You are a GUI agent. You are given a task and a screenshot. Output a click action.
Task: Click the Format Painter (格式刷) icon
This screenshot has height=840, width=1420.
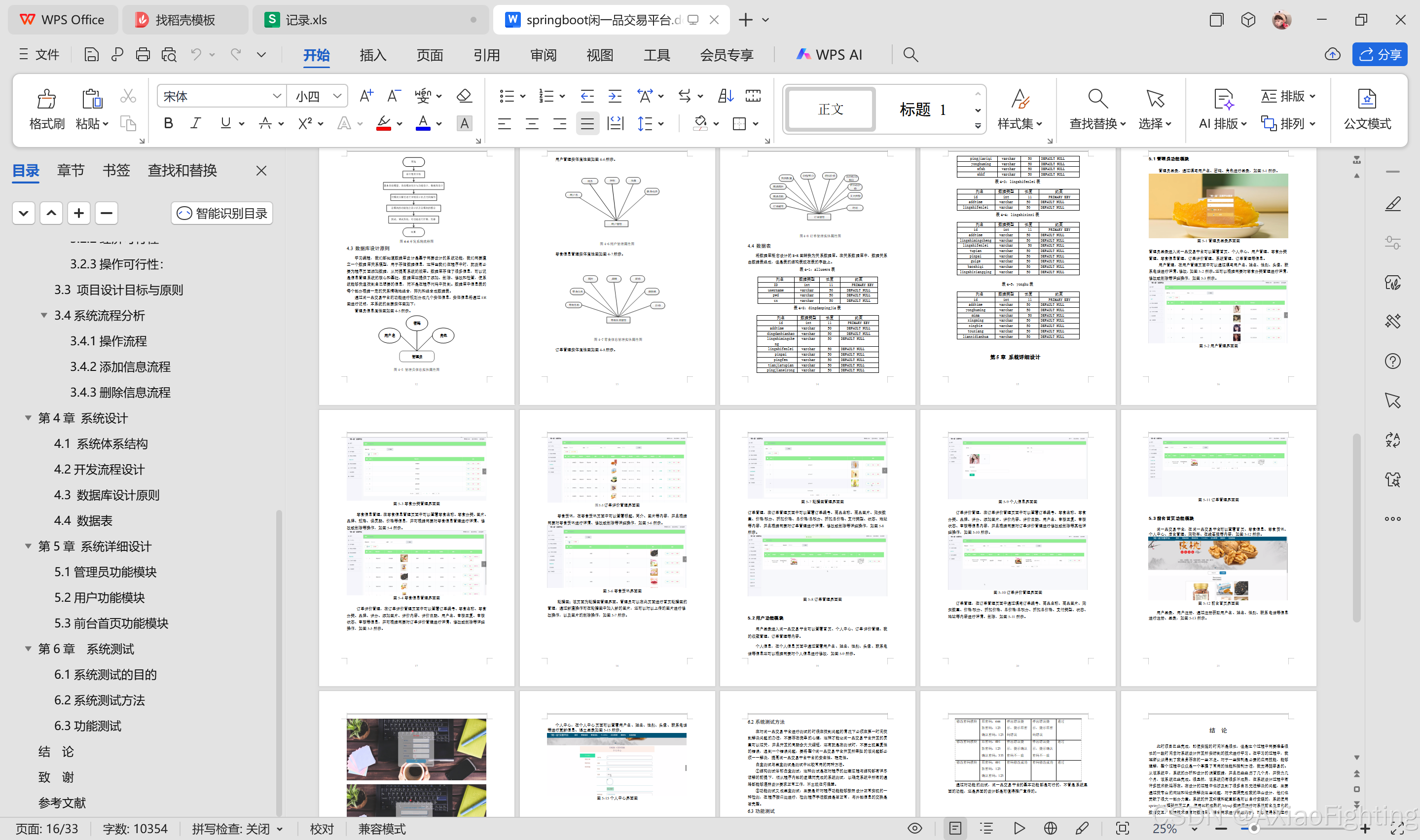pyautogui.click(x=46, y=100)
